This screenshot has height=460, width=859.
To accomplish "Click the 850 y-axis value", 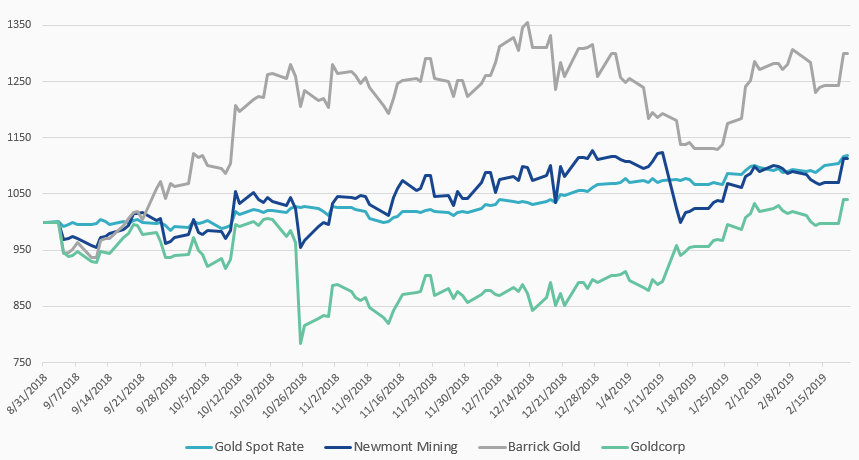I will (23, 306).
